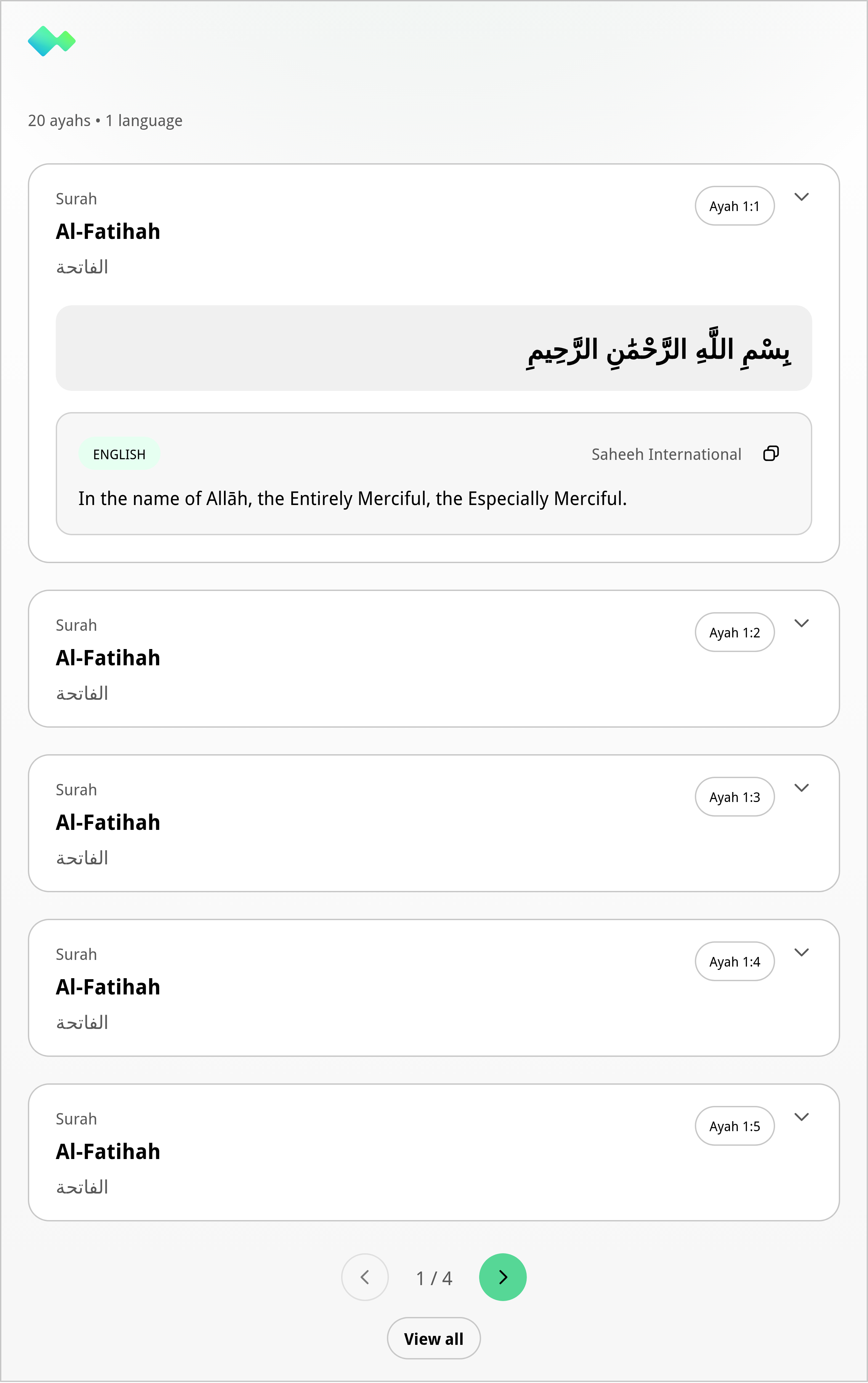
Task: Select the ENGLISH language tag
Action: [x=119, y=454]
